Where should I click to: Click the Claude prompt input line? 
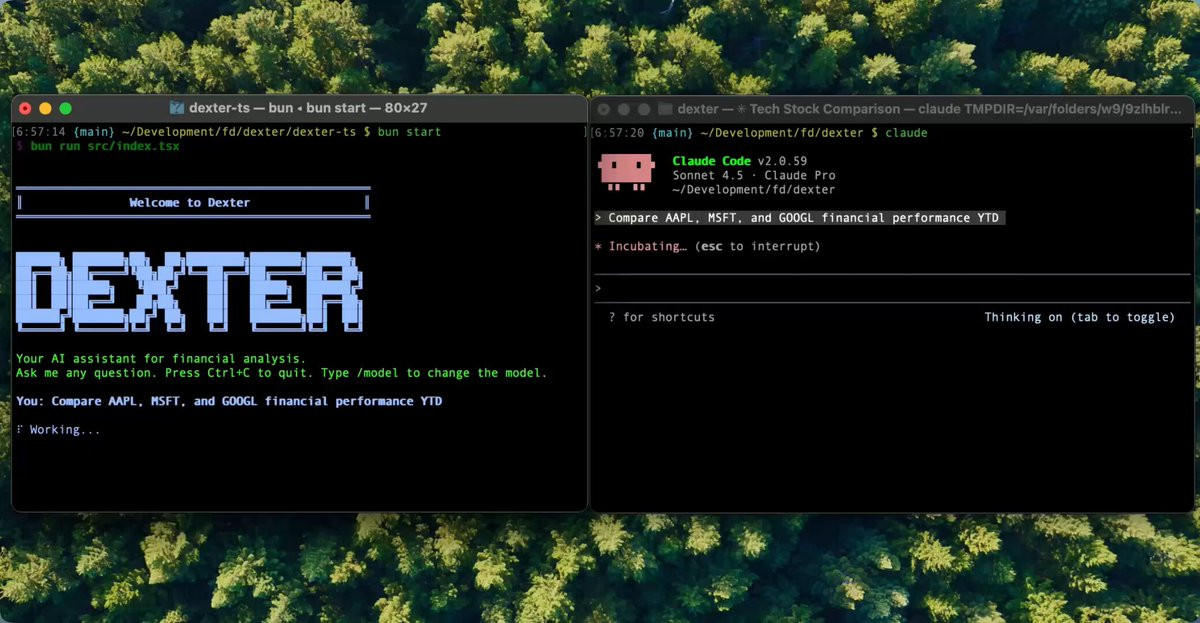892,289
